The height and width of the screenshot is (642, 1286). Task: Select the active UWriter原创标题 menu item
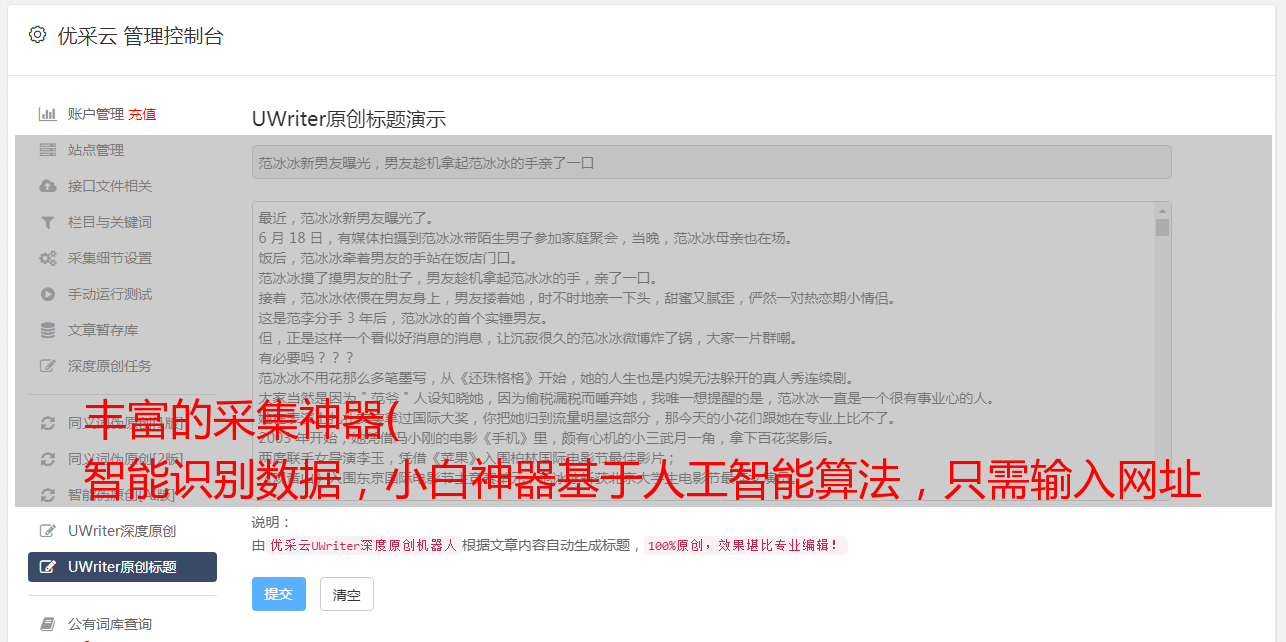click(122, 567)
